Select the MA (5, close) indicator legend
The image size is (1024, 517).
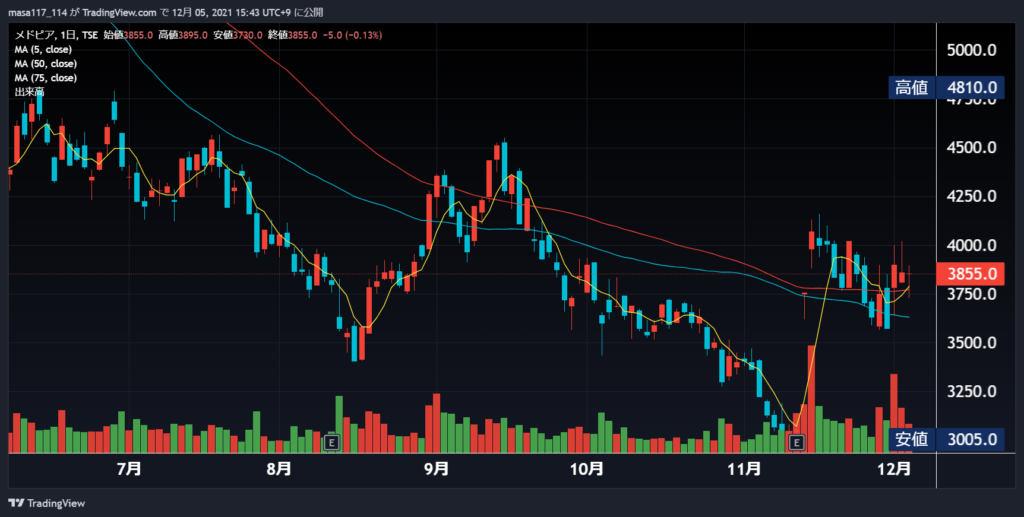click(43, 50)
